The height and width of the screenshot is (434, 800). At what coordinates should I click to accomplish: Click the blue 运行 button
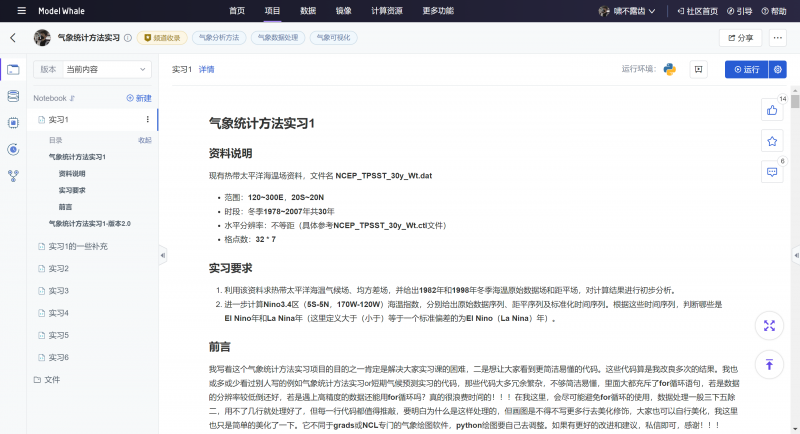click(x=745, y=69)
